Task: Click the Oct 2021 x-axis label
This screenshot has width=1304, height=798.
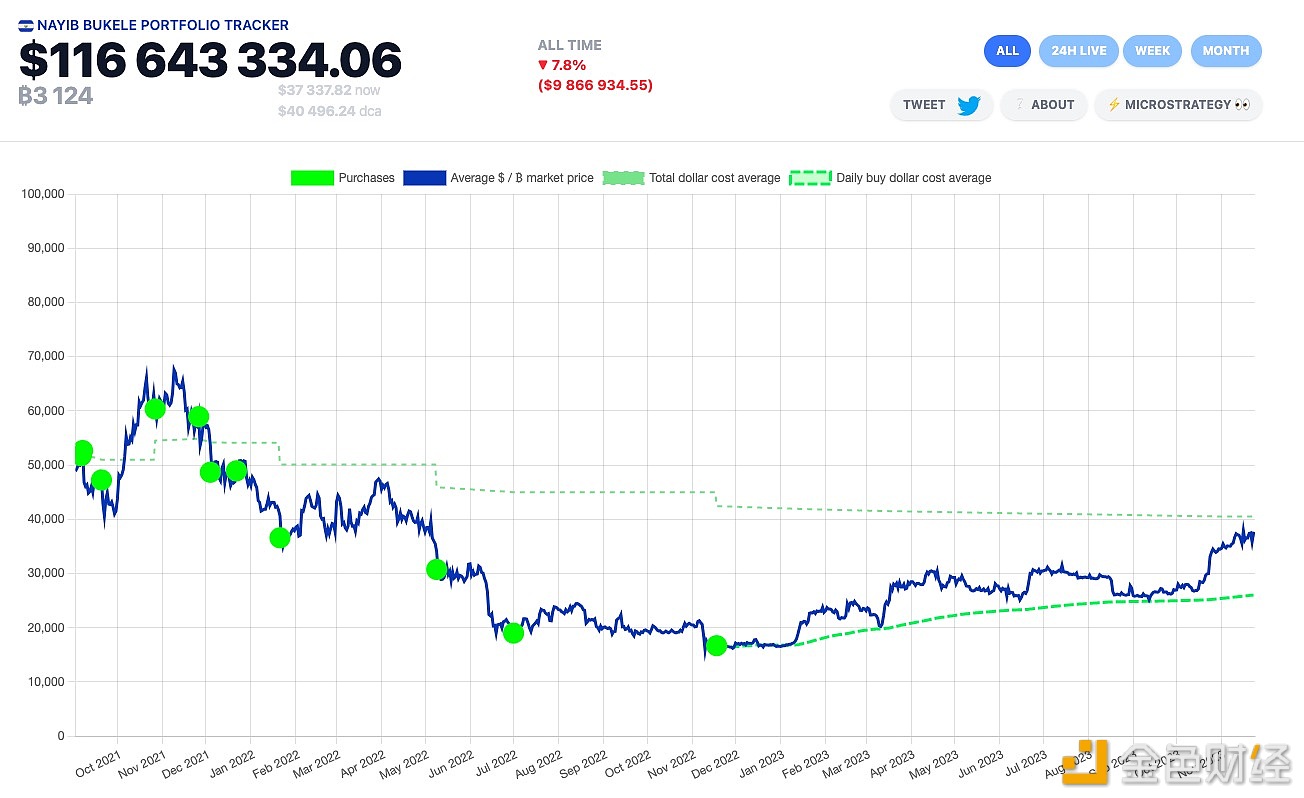Action: [x=98, y=763]
